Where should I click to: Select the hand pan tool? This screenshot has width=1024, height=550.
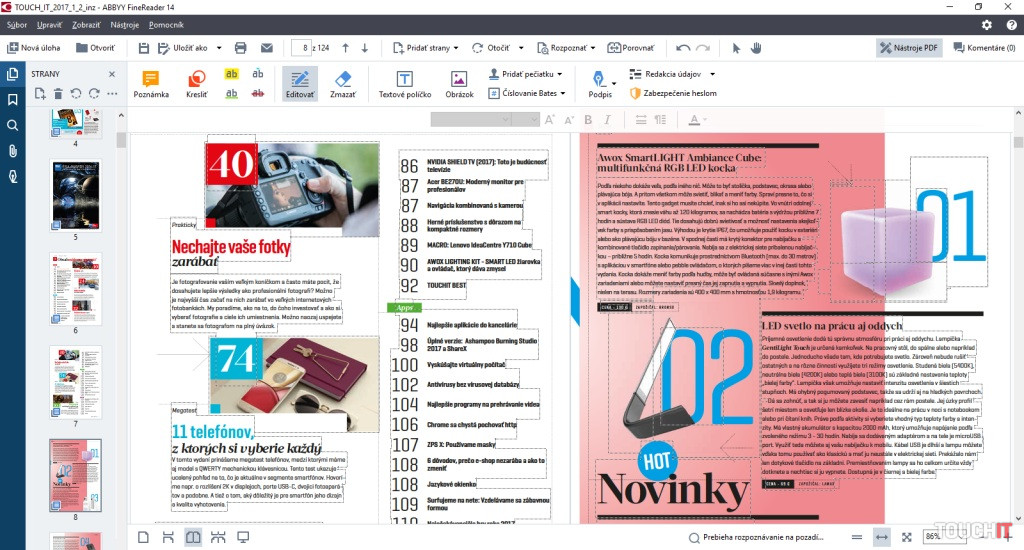click(757, 47)
